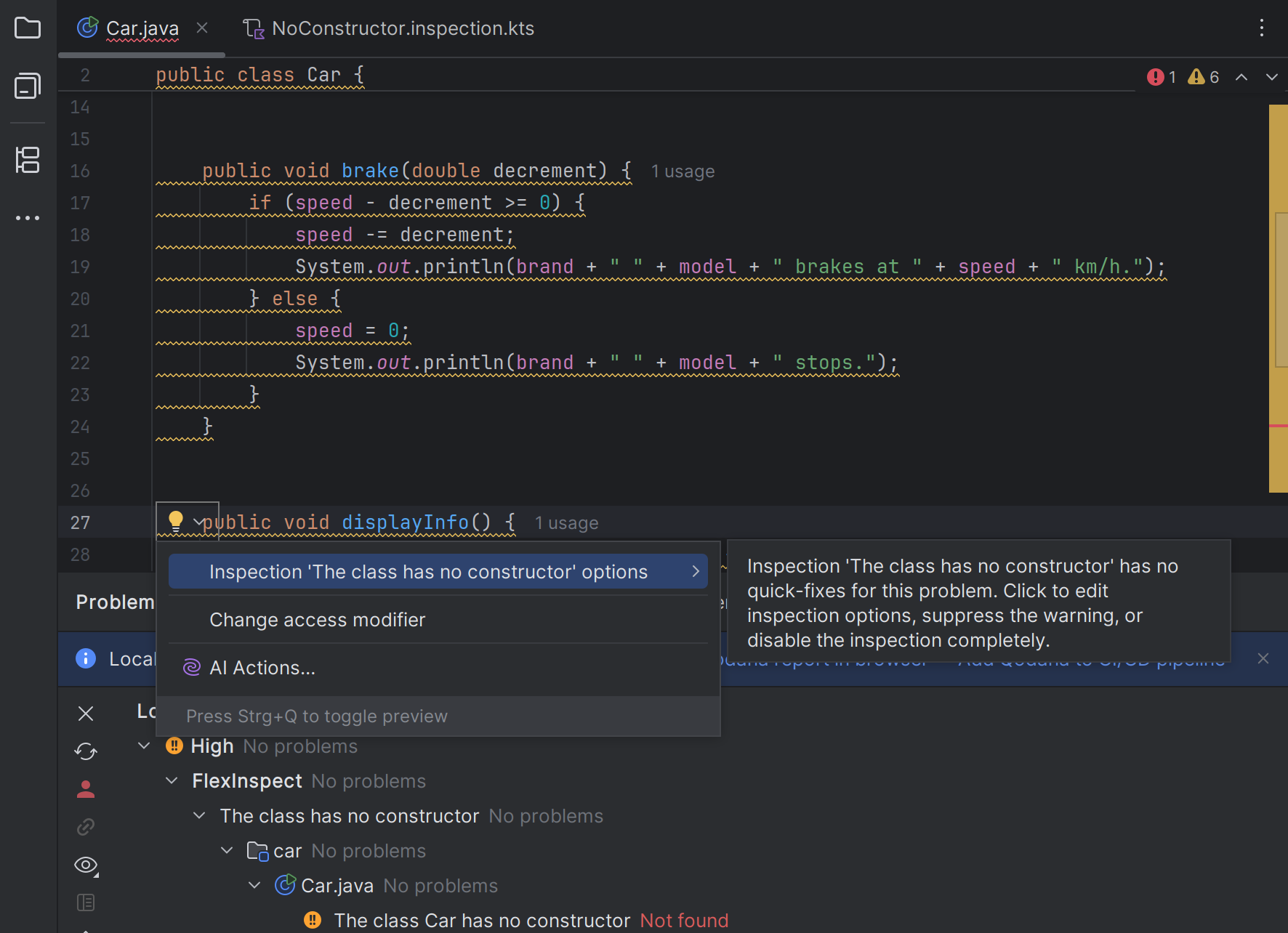Dismiss the Qodana info banner
This screenshot has width=1288, height=933.
(1263, 658)
